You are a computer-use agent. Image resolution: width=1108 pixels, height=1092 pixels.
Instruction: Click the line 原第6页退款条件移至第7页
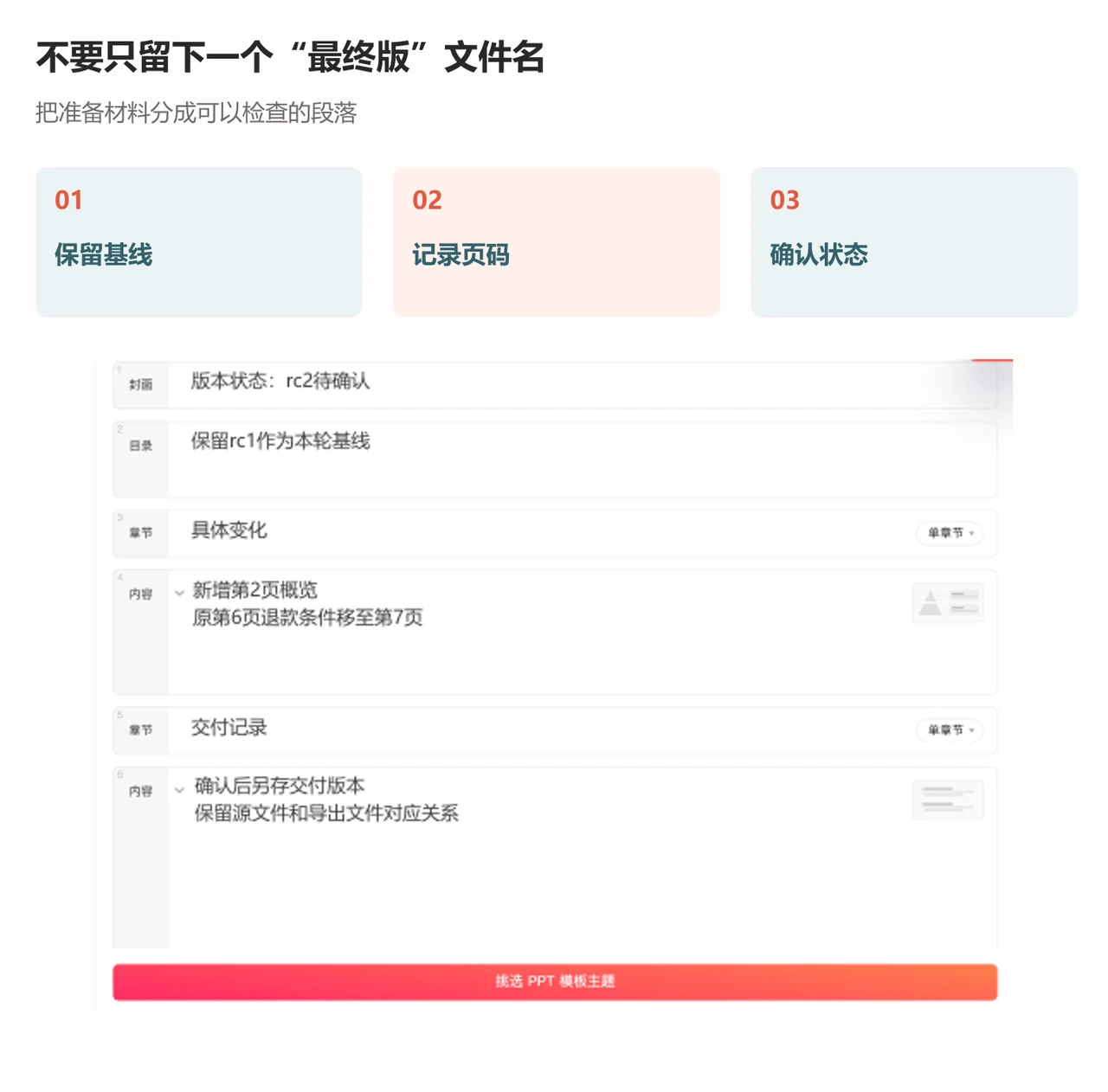(307, 618)
